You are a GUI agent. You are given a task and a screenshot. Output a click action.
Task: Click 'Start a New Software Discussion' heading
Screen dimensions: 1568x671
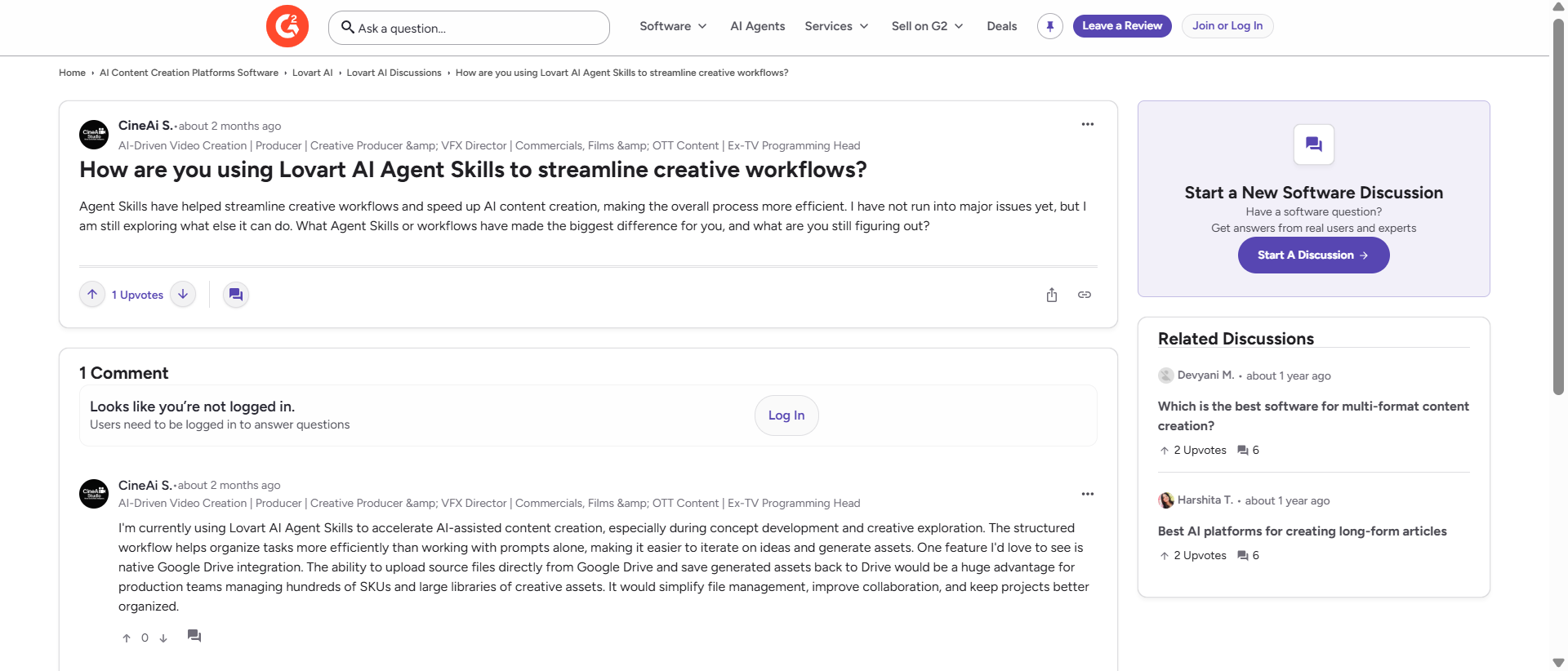[1314, 193]
